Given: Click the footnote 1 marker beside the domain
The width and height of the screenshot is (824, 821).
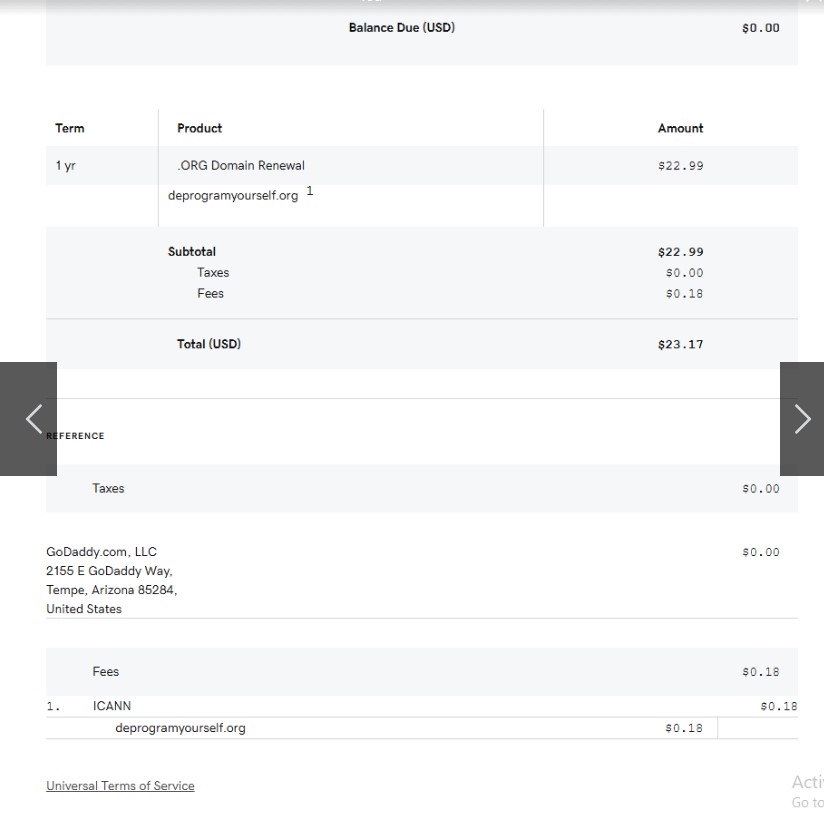Looking at the screenshot, I should 310,191.
